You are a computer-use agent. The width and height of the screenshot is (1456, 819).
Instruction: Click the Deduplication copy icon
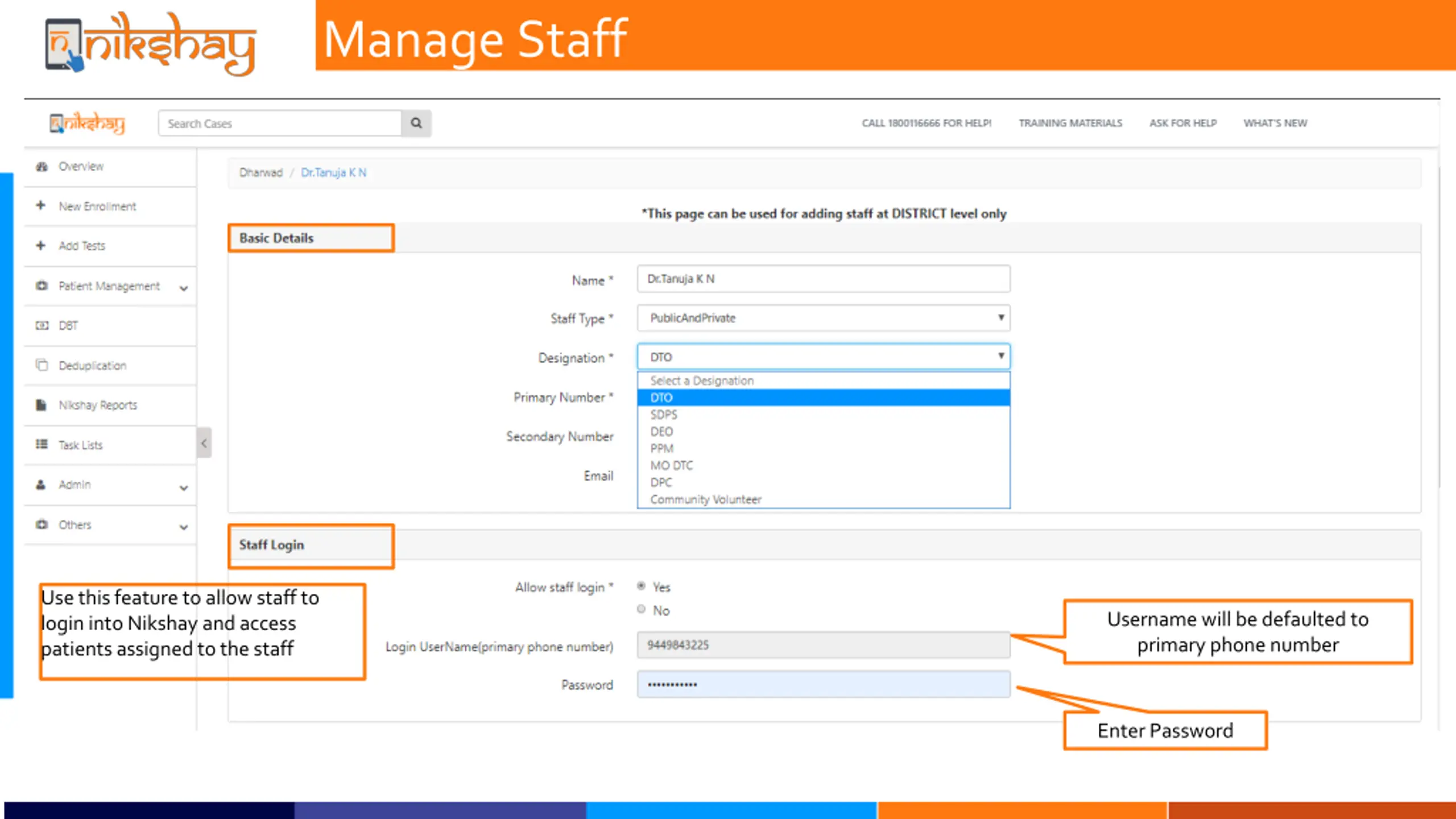click(x=42, y=365)
